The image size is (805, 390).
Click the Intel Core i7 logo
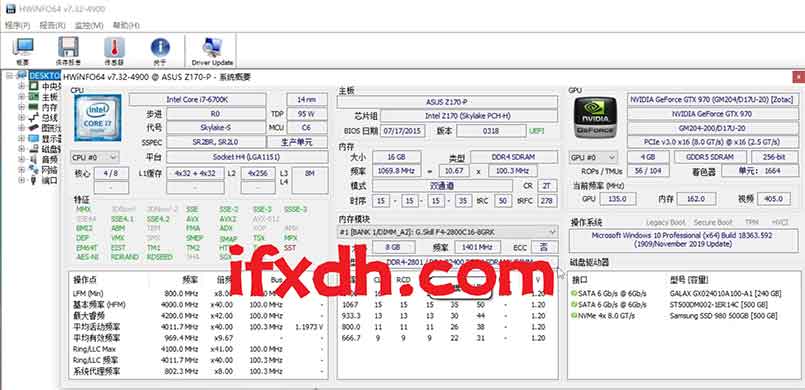98,118
